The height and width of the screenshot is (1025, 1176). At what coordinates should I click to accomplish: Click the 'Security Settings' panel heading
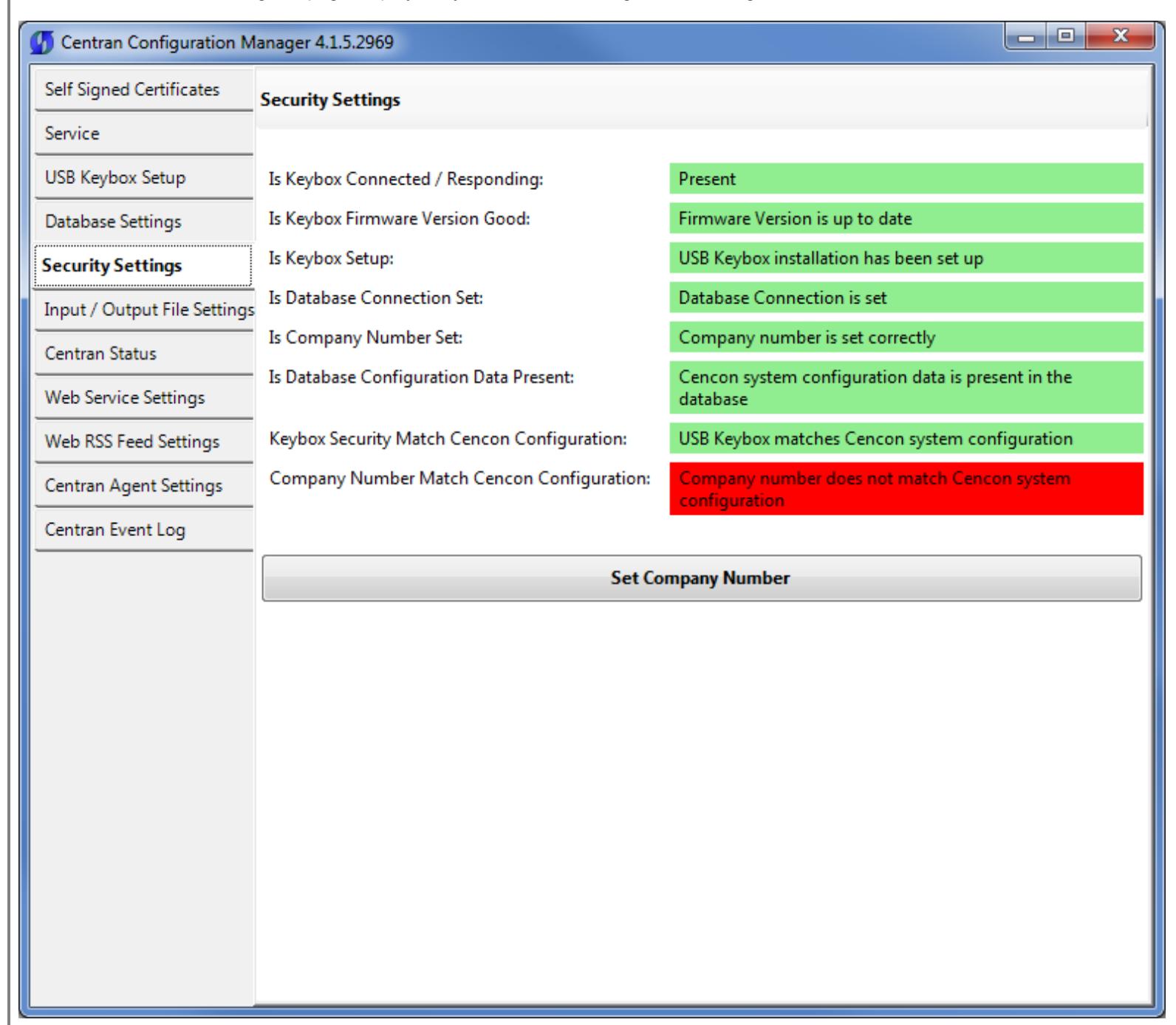(330, 100)
